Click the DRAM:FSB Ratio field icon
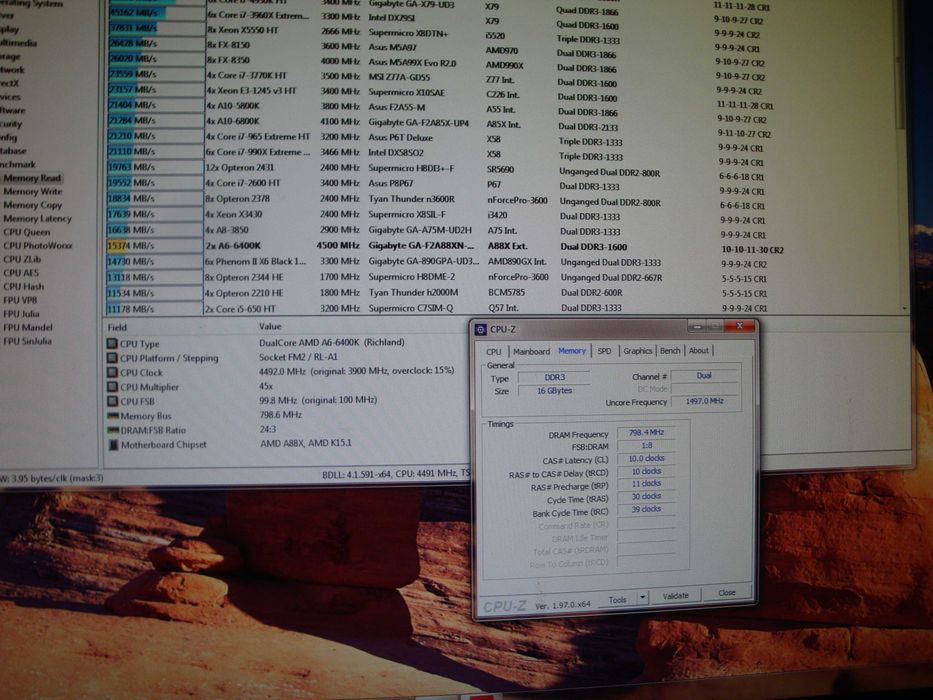Viewport: 933px width, 700px height. (x=112, y=430)
